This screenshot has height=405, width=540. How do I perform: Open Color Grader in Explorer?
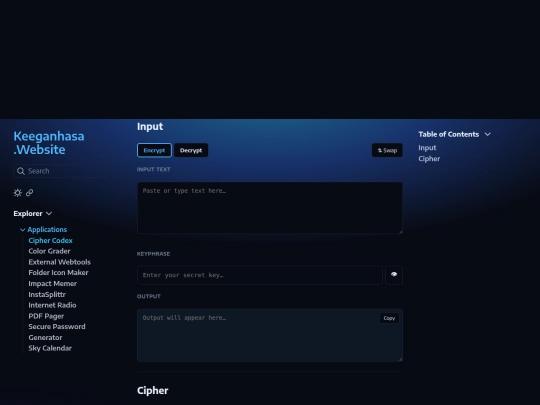(x=49, y=251)
